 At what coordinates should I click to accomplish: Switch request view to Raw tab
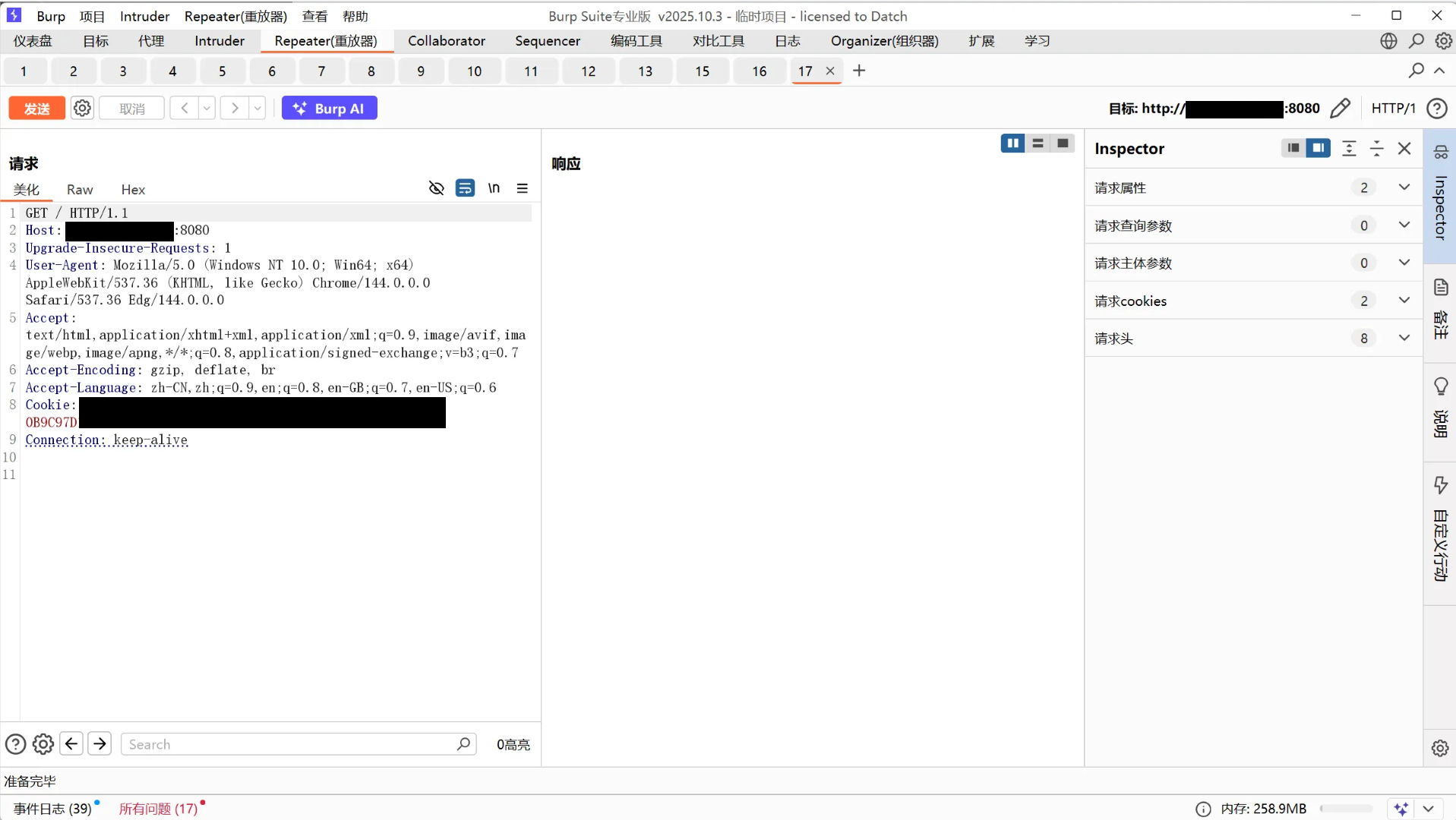coord(80,190)
